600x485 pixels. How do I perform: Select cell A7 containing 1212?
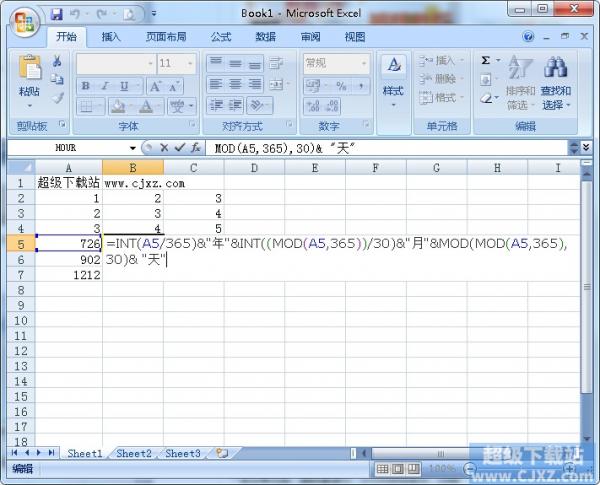pyautogui.click(x=68, y=275)
